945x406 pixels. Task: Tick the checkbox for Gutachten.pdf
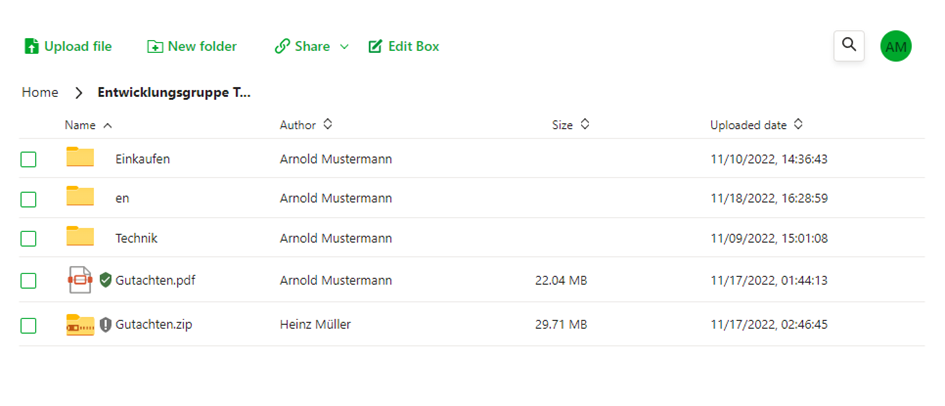[x=28, y=281]
